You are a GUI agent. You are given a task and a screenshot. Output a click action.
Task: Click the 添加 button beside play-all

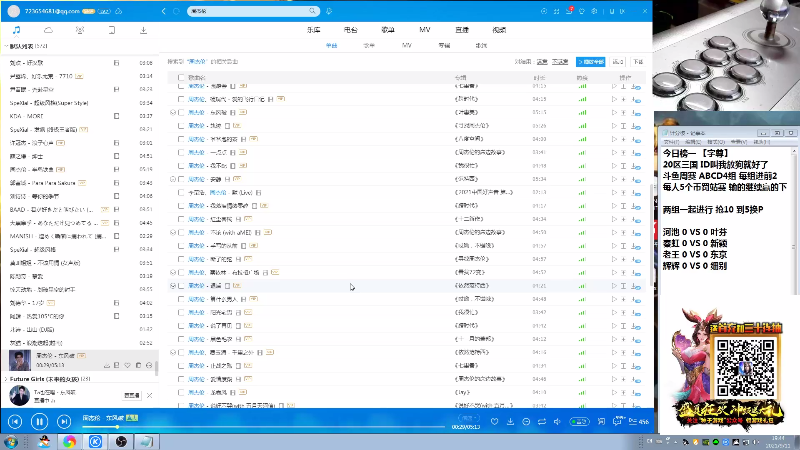618,62
